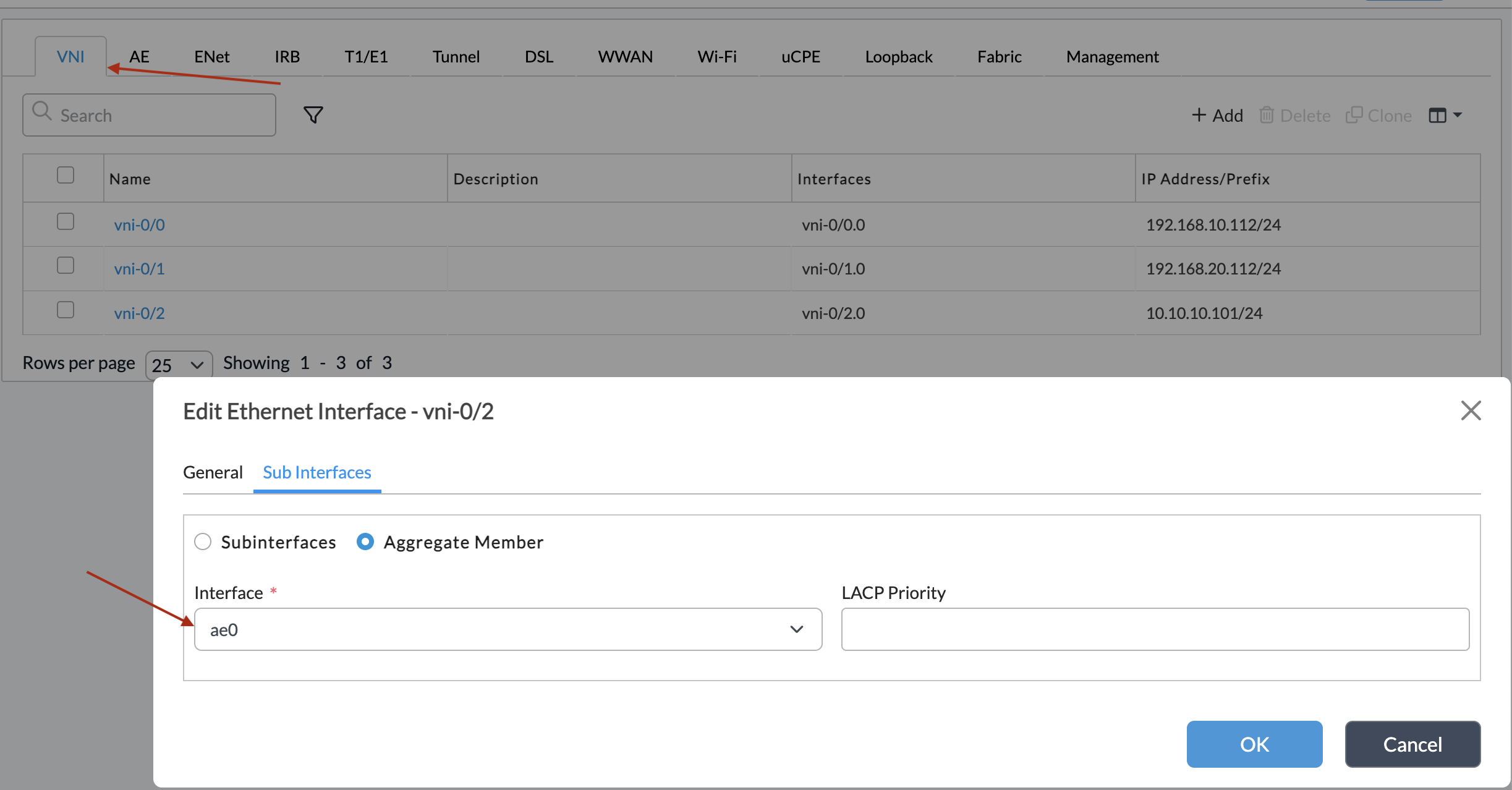
Task: Toggle the select-all header checkbox
Action: click(66, 175)
